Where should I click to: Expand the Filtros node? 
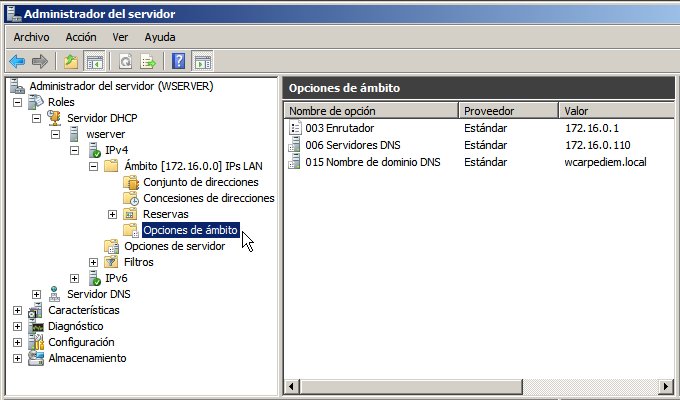(x=93, y=262)
